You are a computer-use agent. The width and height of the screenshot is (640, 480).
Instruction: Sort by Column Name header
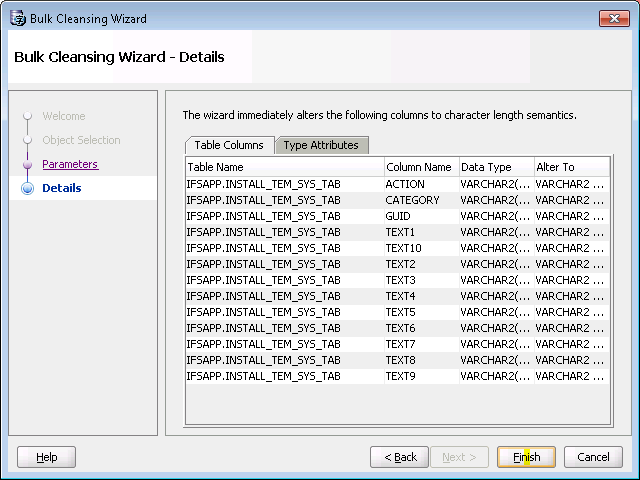point(420,167)
